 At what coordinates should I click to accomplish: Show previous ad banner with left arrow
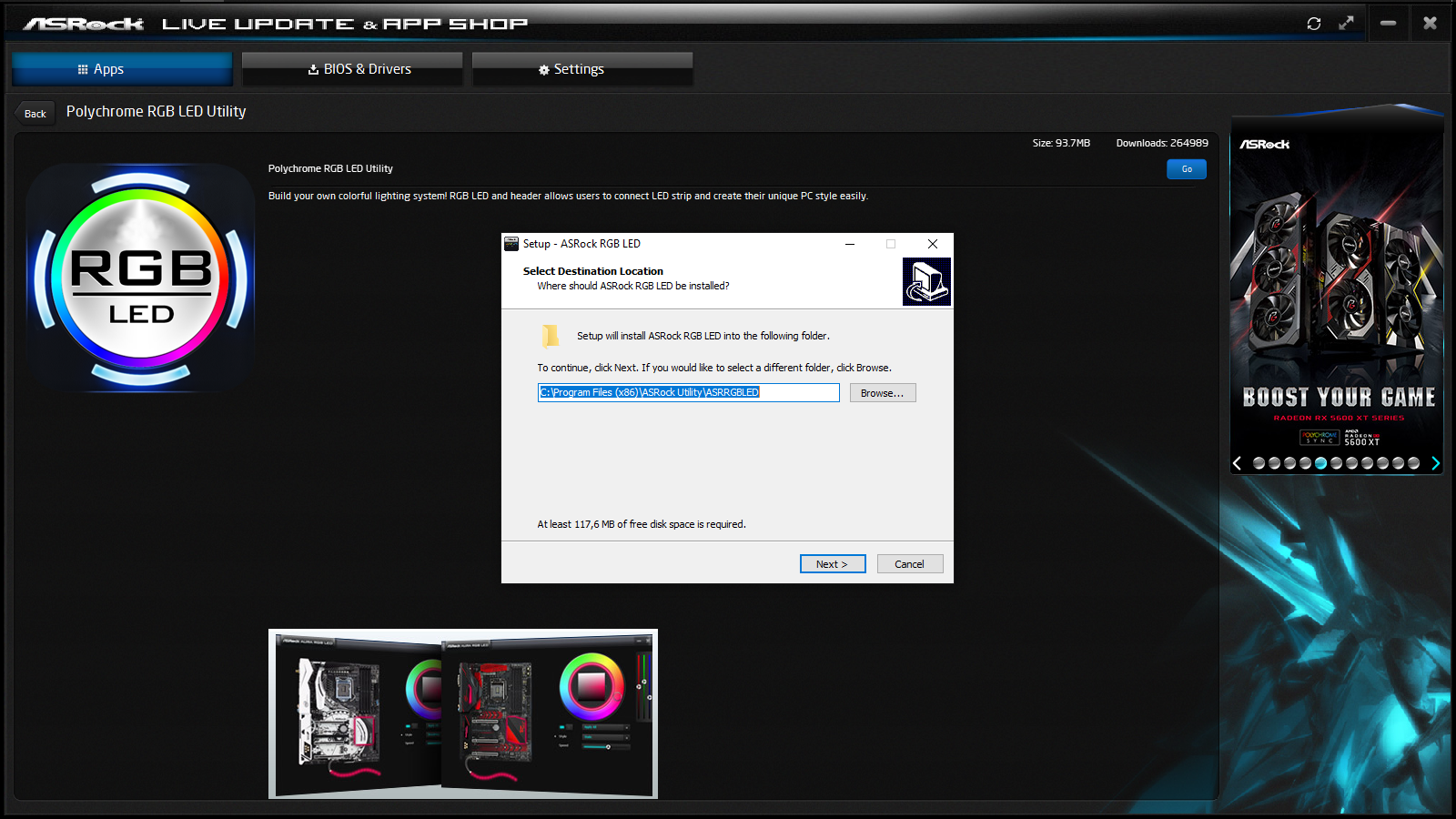point(1238,463)
